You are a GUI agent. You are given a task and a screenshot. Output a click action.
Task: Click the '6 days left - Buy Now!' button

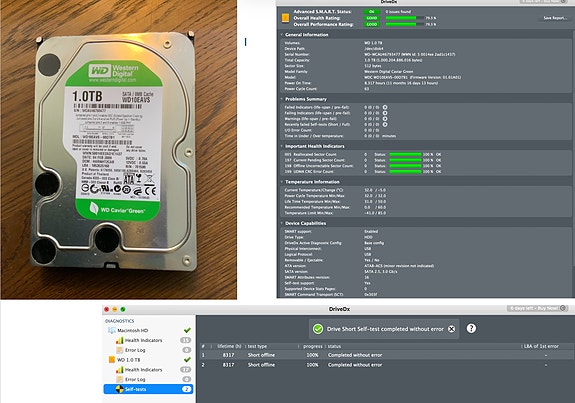(537, 308)
